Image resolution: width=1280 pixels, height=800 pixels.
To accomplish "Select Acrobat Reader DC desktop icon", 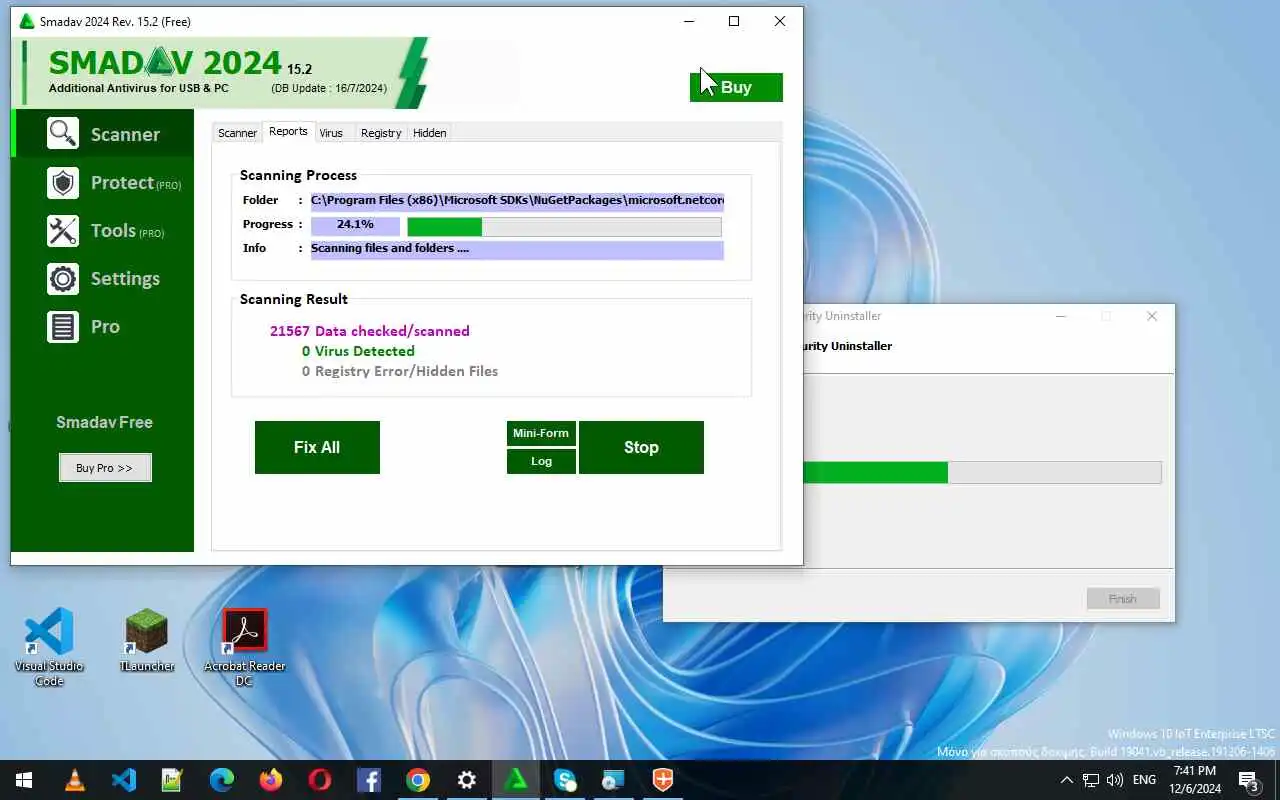I will click(245, 646).
